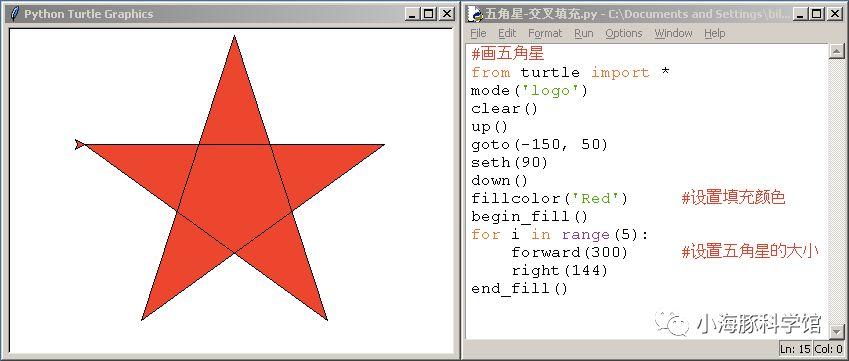Maximize the Python Turtle Graphics window

[428, 14]
